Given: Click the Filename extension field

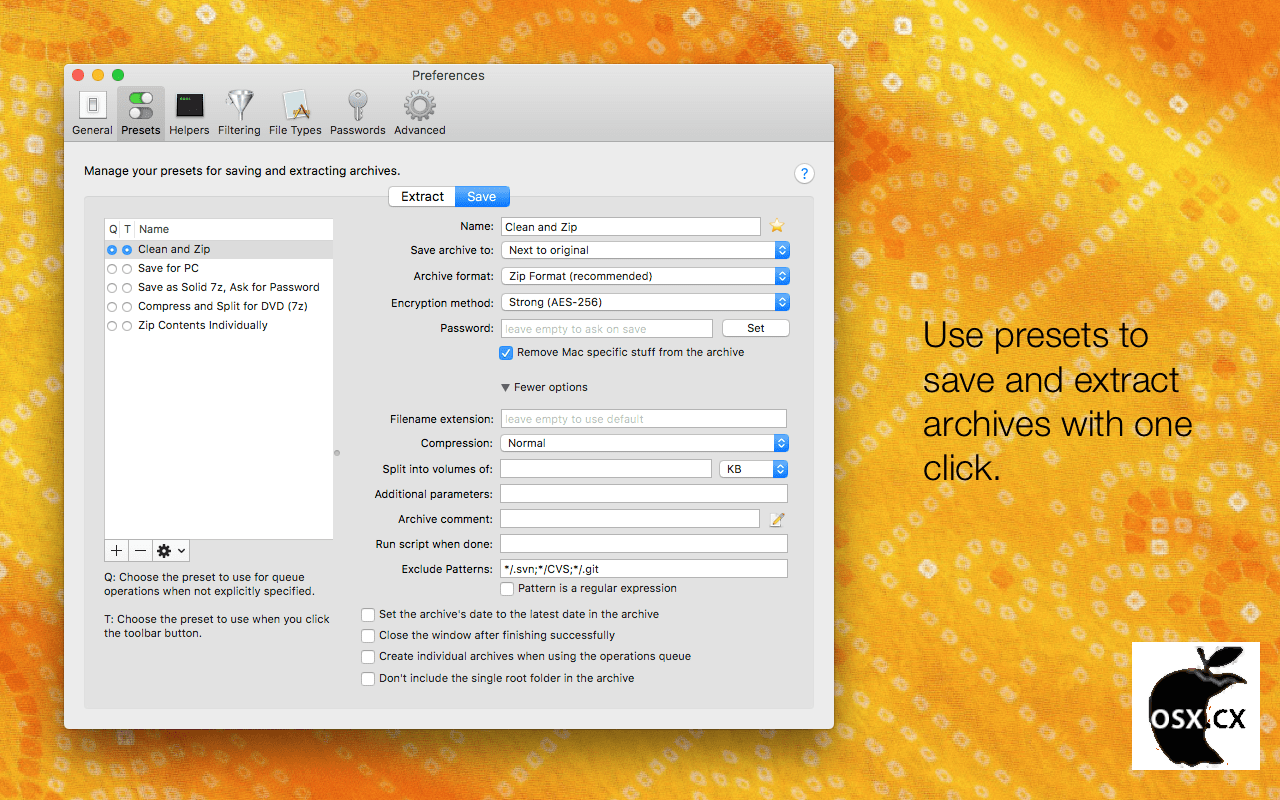Looking at the screenshot, I should point(644,419).
